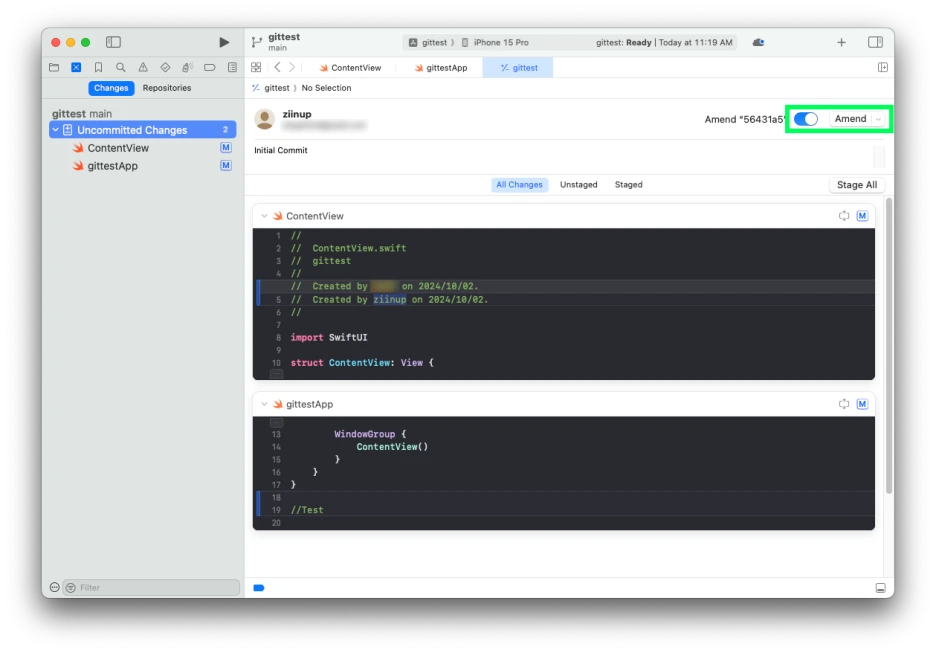
Task: Click the M status badge in gittestApp header
Action: pyautogui.click(x=862, y=403)
